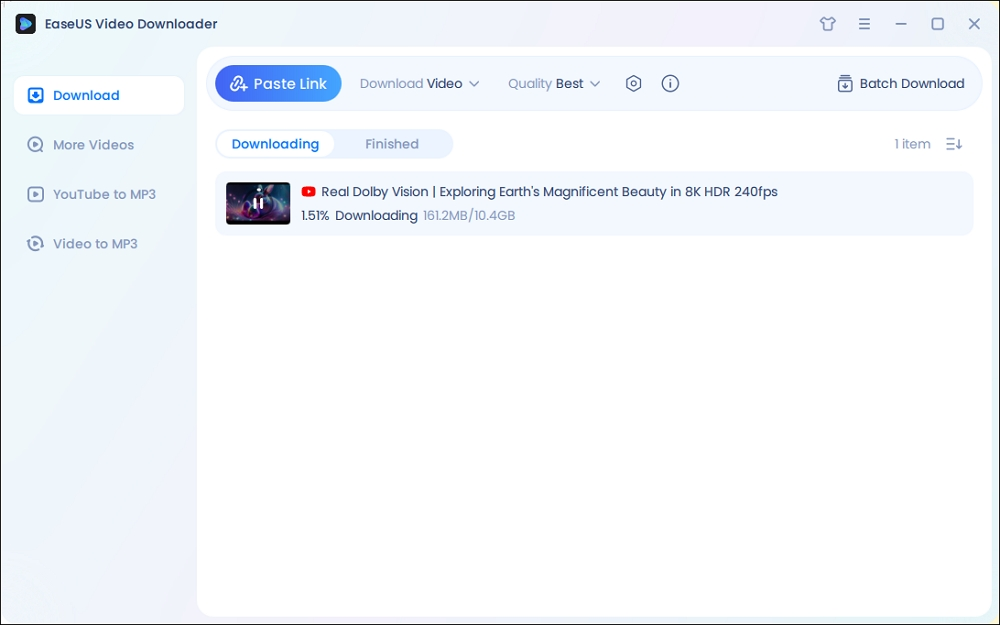Open More Videos from the sidebar
Screen dimensions: 1000x625
[x=80, y=145]
